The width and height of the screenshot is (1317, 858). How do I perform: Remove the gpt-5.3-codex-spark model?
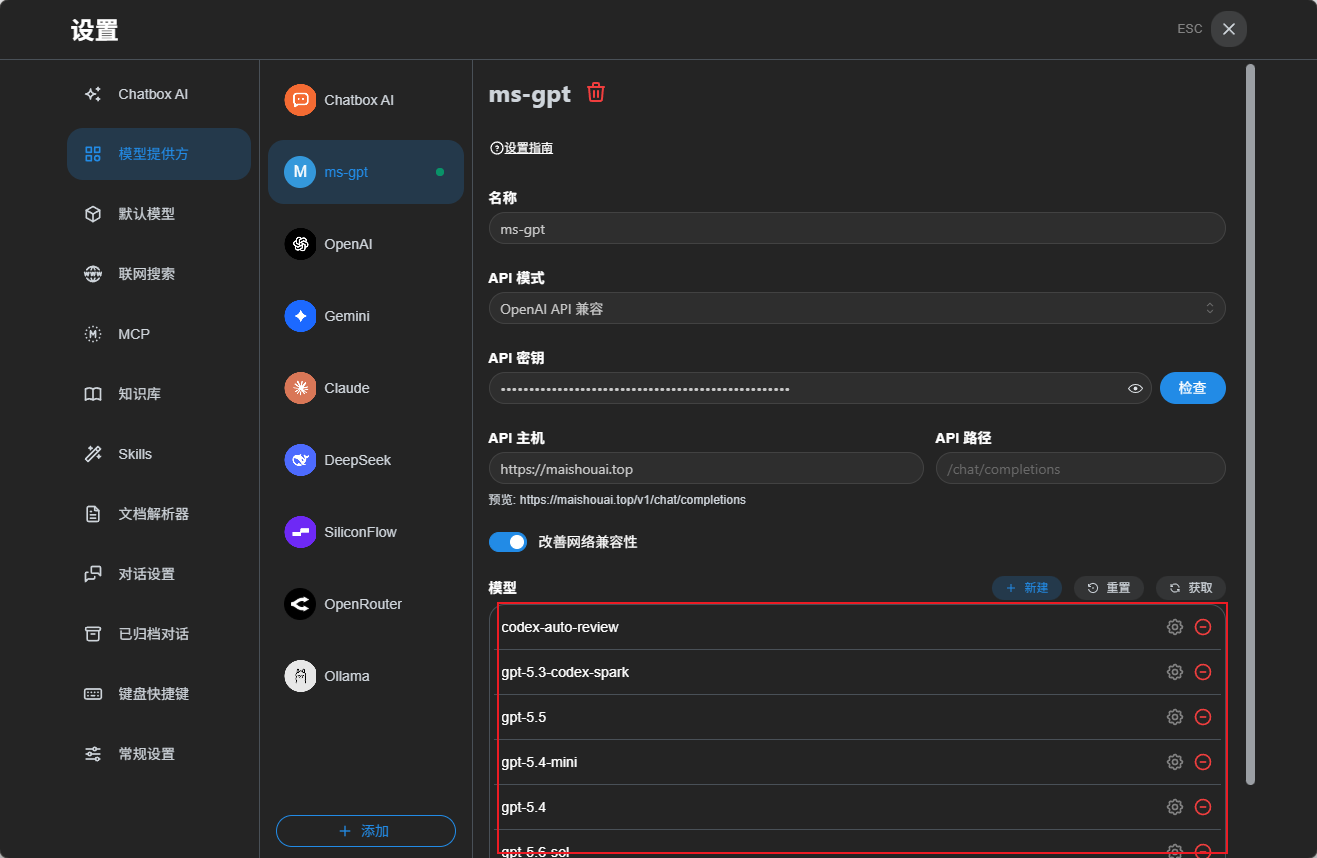1204,672
